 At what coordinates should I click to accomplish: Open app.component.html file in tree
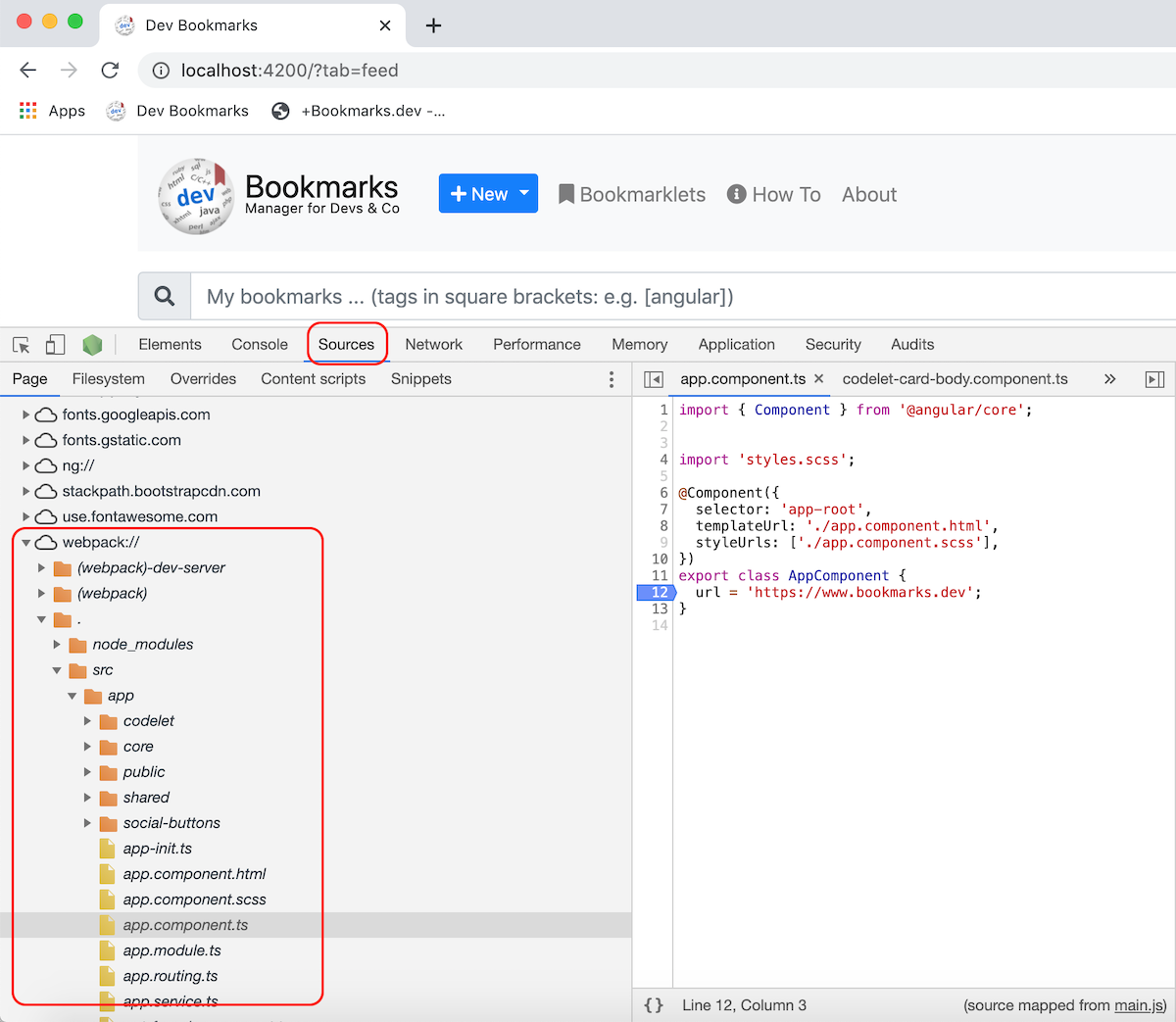pos(194,874)
